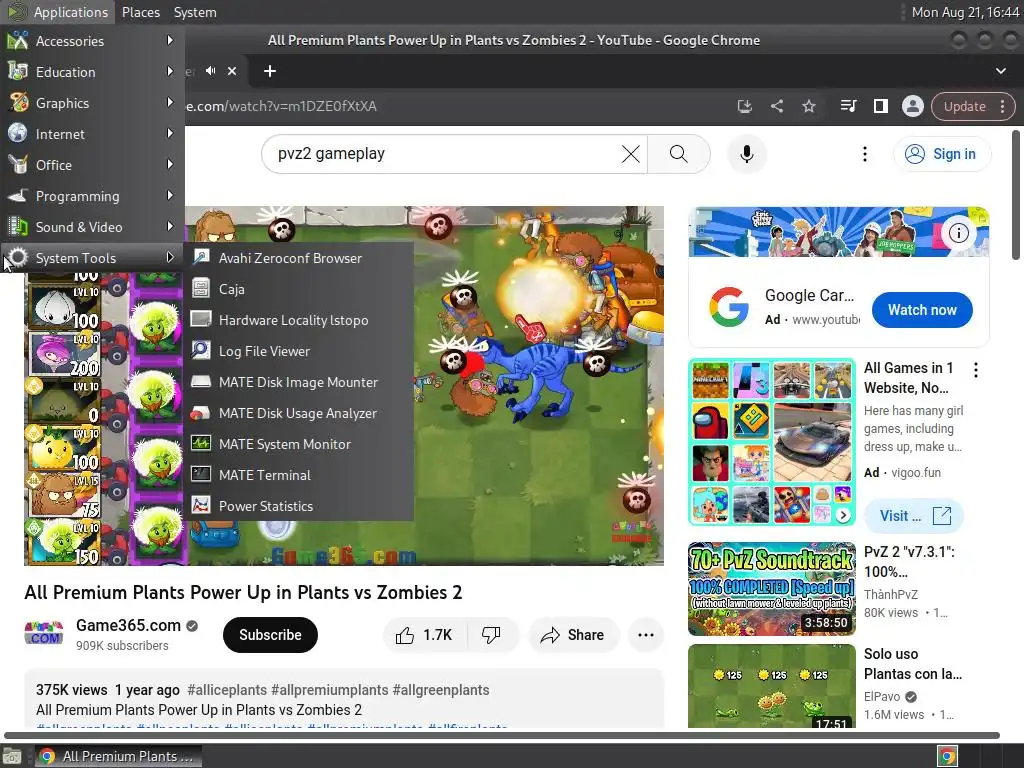The width and height of the screenshot is (1024, 768).
Task: Open the Game365.com channel avatar
Action: point(44,634)
